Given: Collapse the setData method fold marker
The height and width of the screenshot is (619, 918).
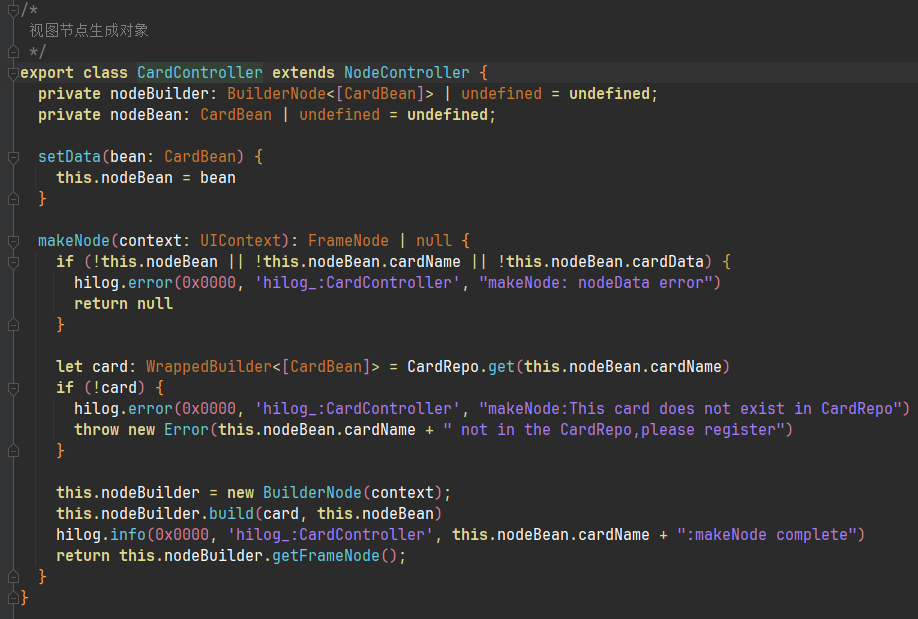Looking at the screenshot, I should pyautogui.click(x=12, y=157).
